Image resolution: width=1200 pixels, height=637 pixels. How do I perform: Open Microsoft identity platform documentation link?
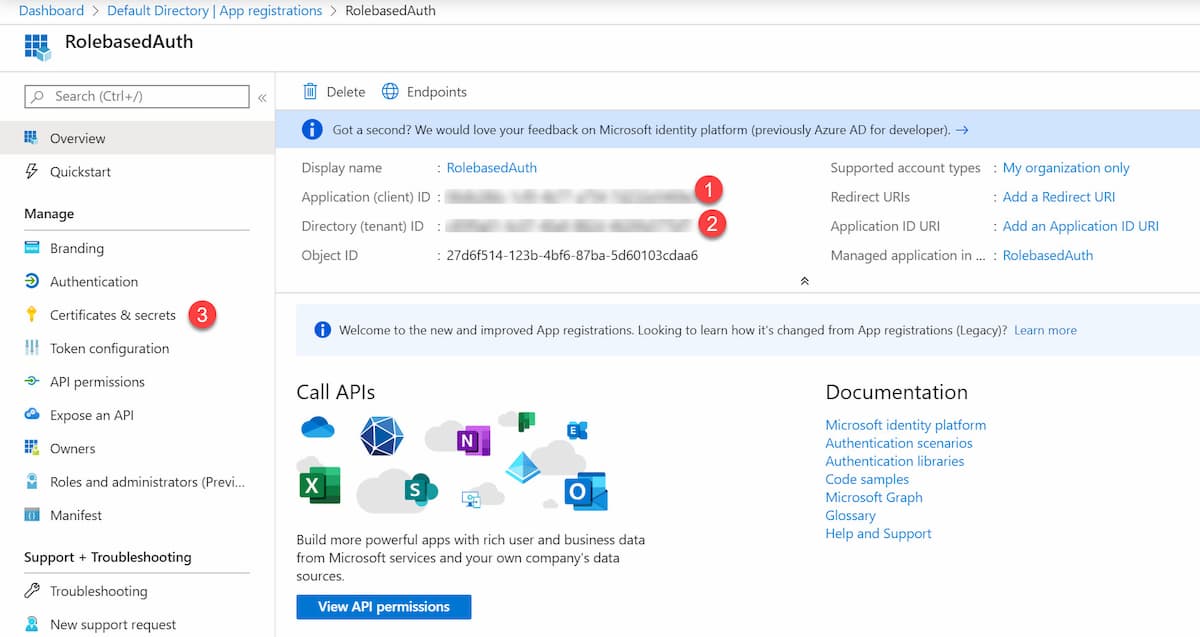tap(906, 425)
